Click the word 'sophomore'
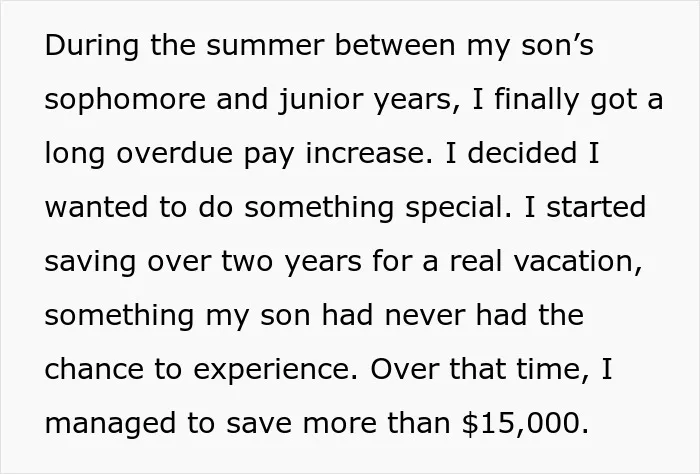Image resolution: width=700 pixels, height=474 pixels. coord(125,101)
